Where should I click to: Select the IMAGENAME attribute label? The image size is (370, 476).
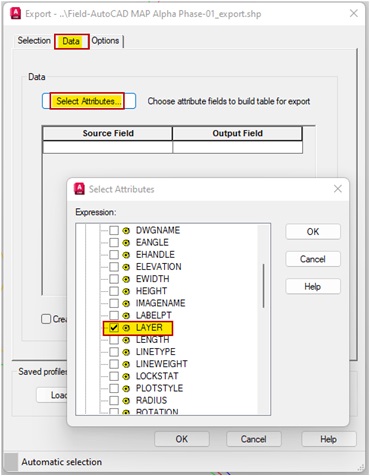coord(160,303)
